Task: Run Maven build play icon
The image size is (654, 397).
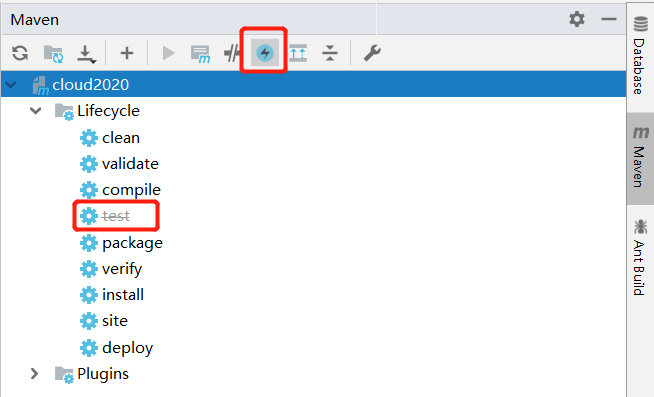Action: (x=169, y=53)
